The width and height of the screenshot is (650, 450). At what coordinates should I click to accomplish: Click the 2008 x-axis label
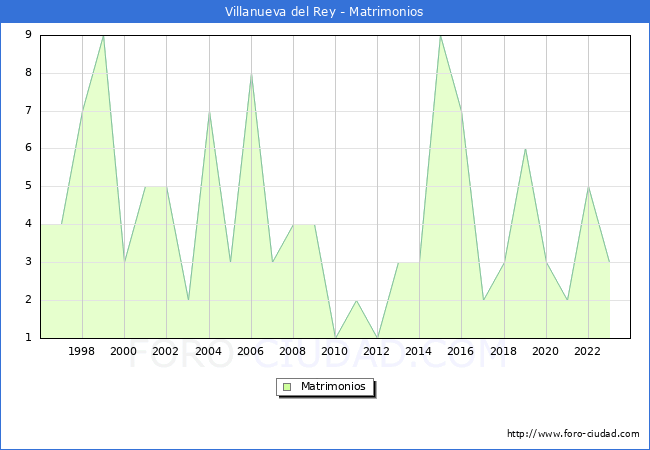pos(293,351)
